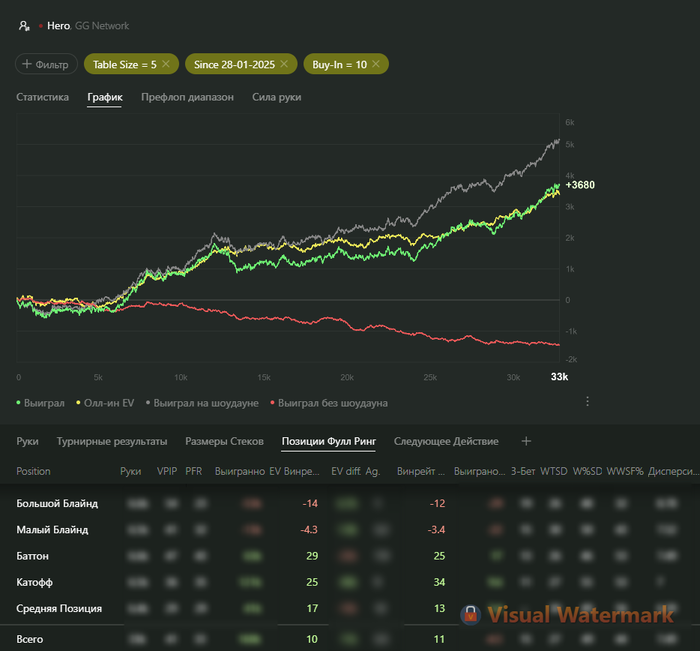Sort table by Руки column header
Image resolution: width=700 pixels, height=651 pixels.
(130, 471)
